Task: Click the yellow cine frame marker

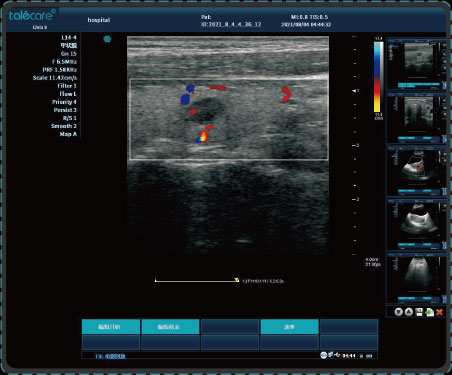Action: coord(237,280)
